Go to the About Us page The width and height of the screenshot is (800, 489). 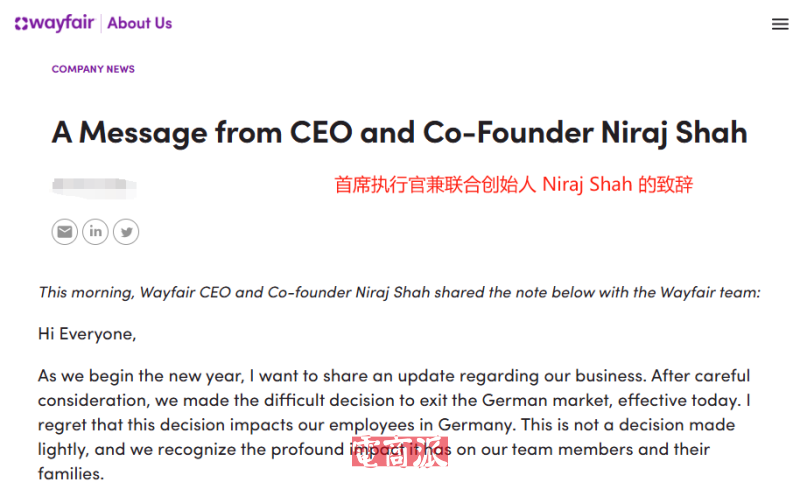coord(140,23)
